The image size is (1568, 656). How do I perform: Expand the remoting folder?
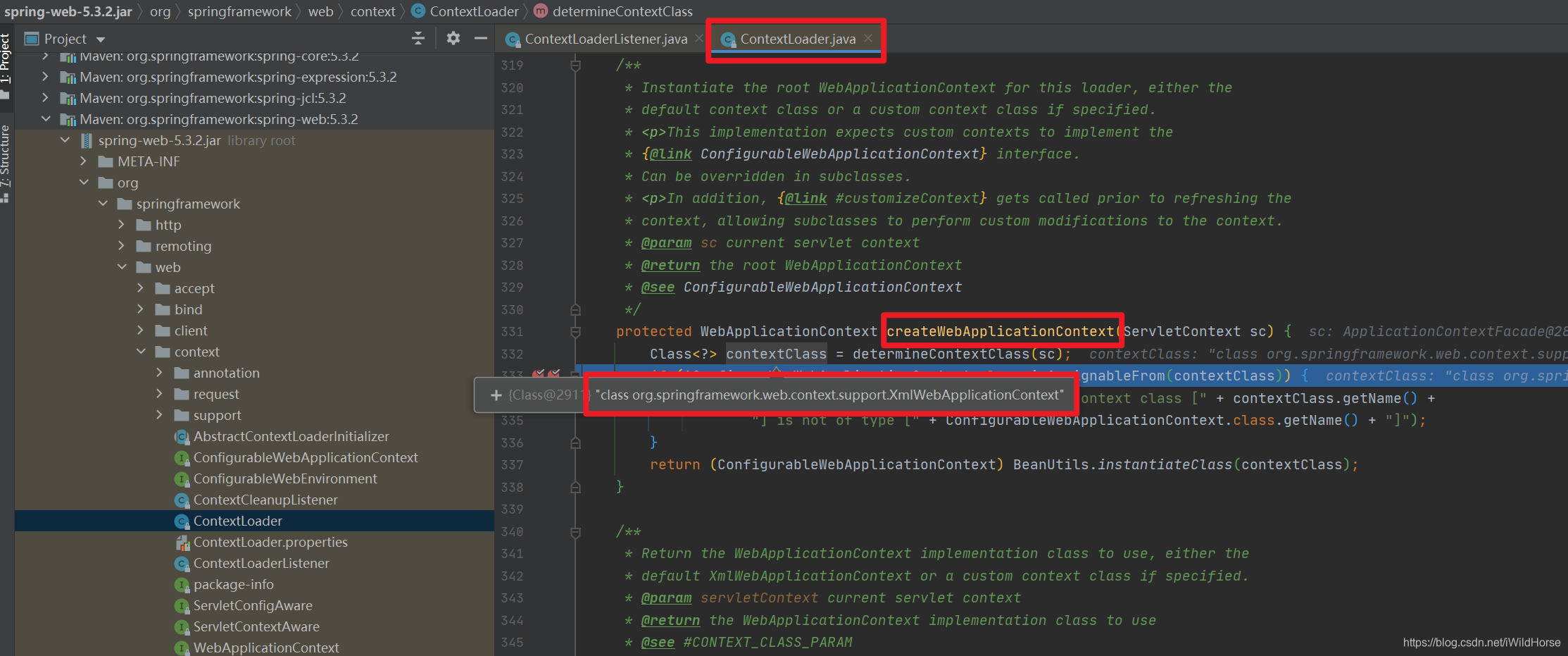pos(122,246)
